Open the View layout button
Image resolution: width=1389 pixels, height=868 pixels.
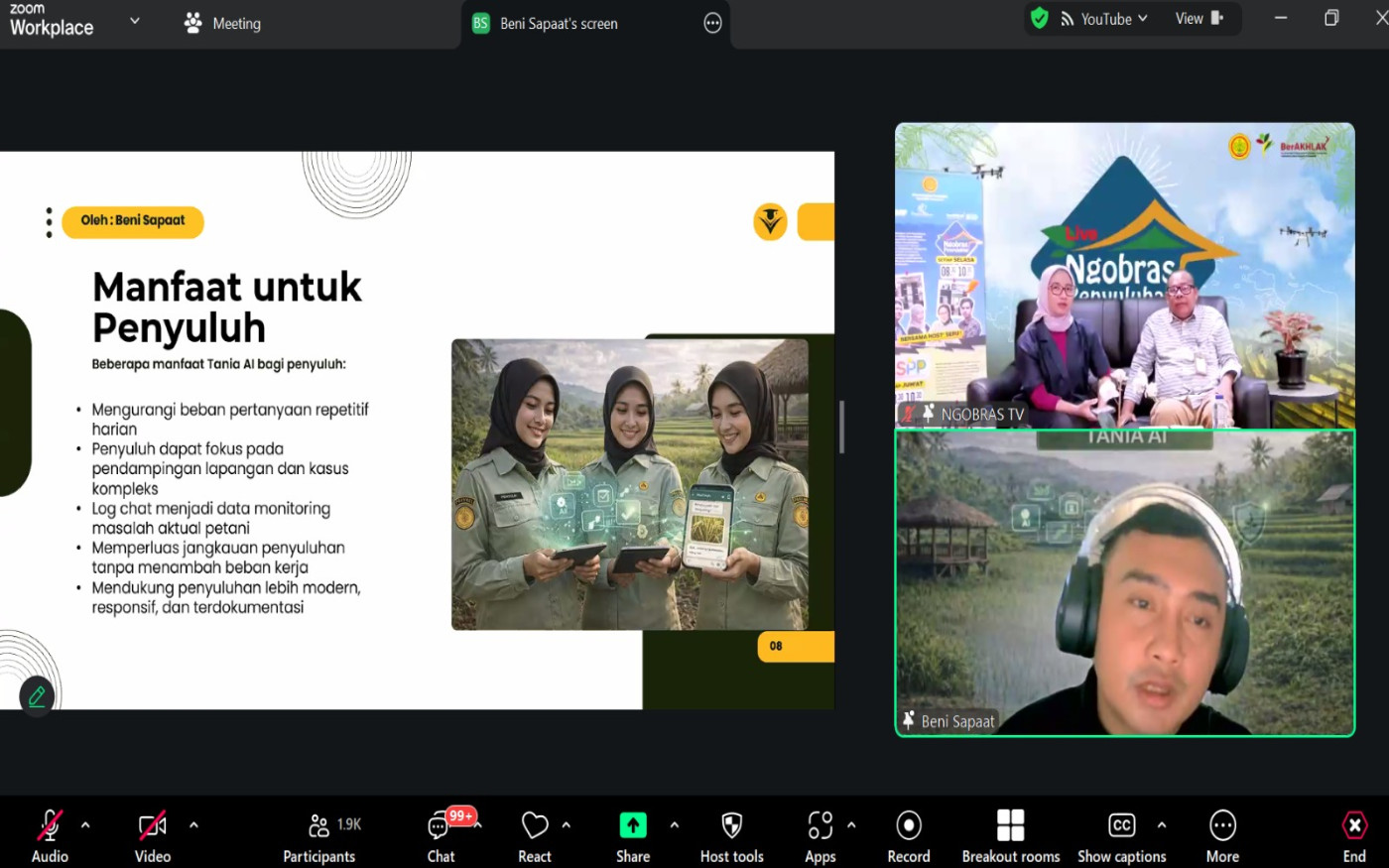click(x=1199, y=19)
